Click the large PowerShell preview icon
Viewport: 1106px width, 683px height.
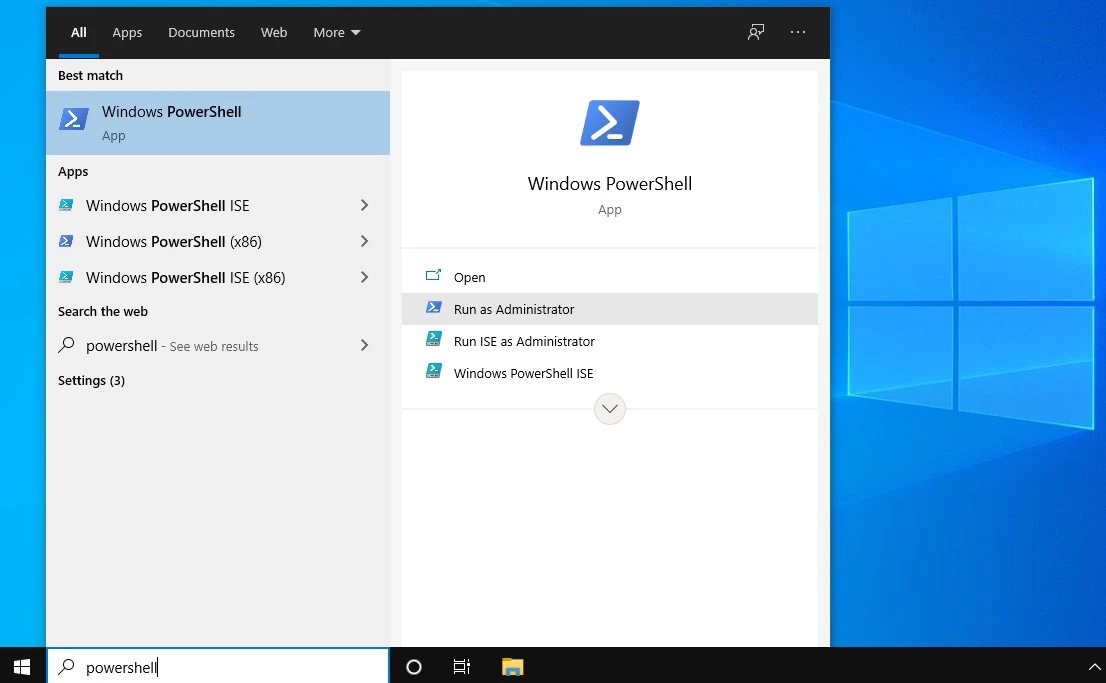(x=610, y=122)
